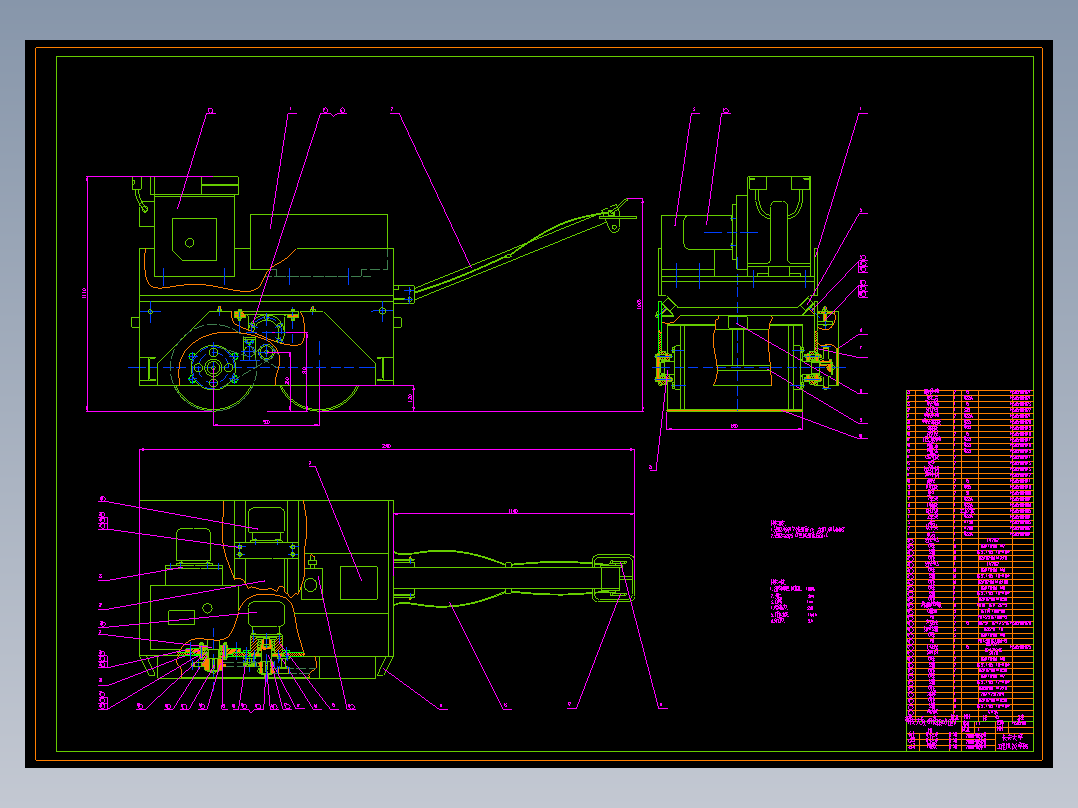Viewport: 1078px width, 808px height.
Task: Select the angled steering arm in side view
Action: [x=509, y=256]
